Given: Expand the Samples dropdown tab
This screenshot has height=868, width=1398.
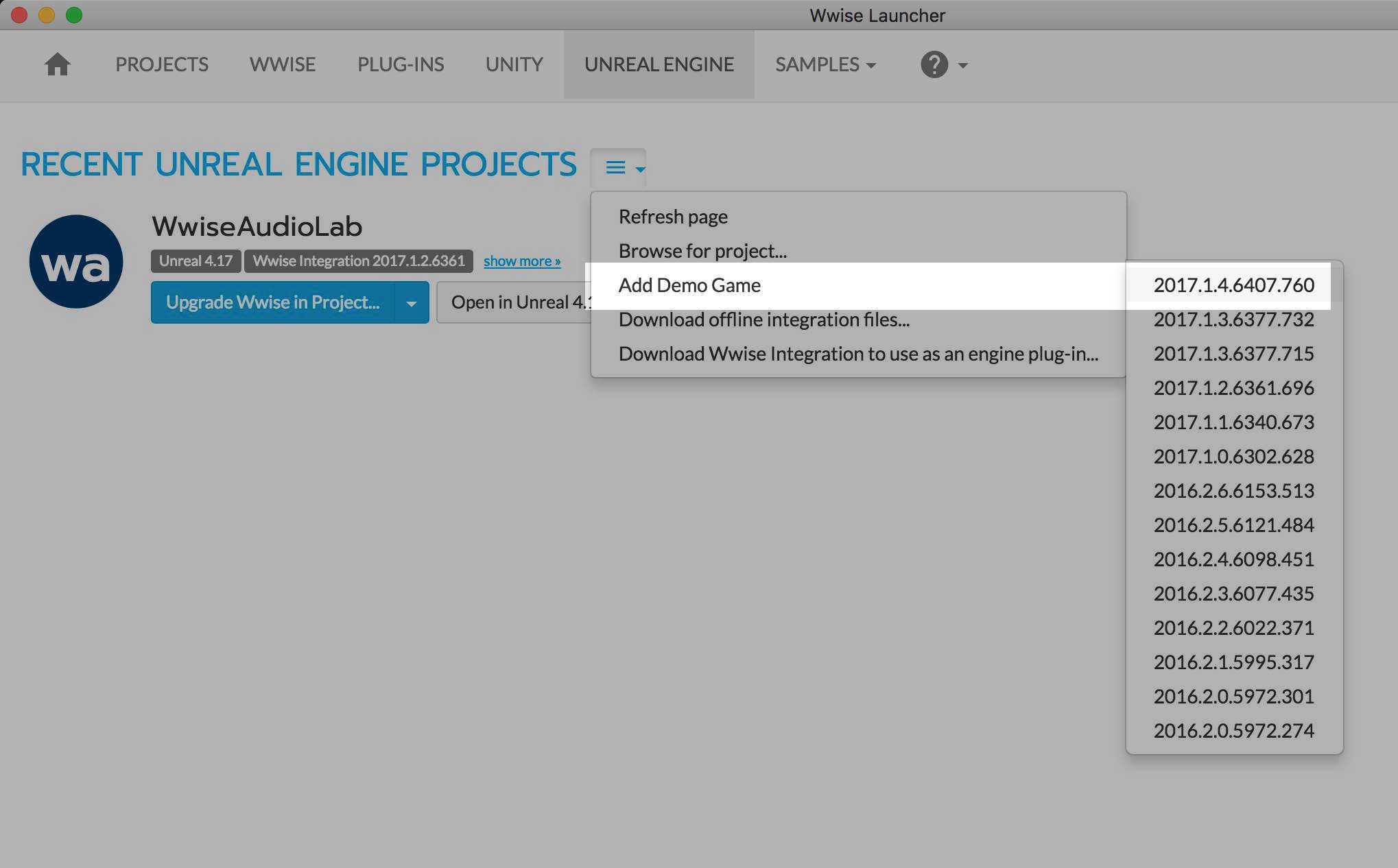Looking at the screenshot, I should point(825,64).
